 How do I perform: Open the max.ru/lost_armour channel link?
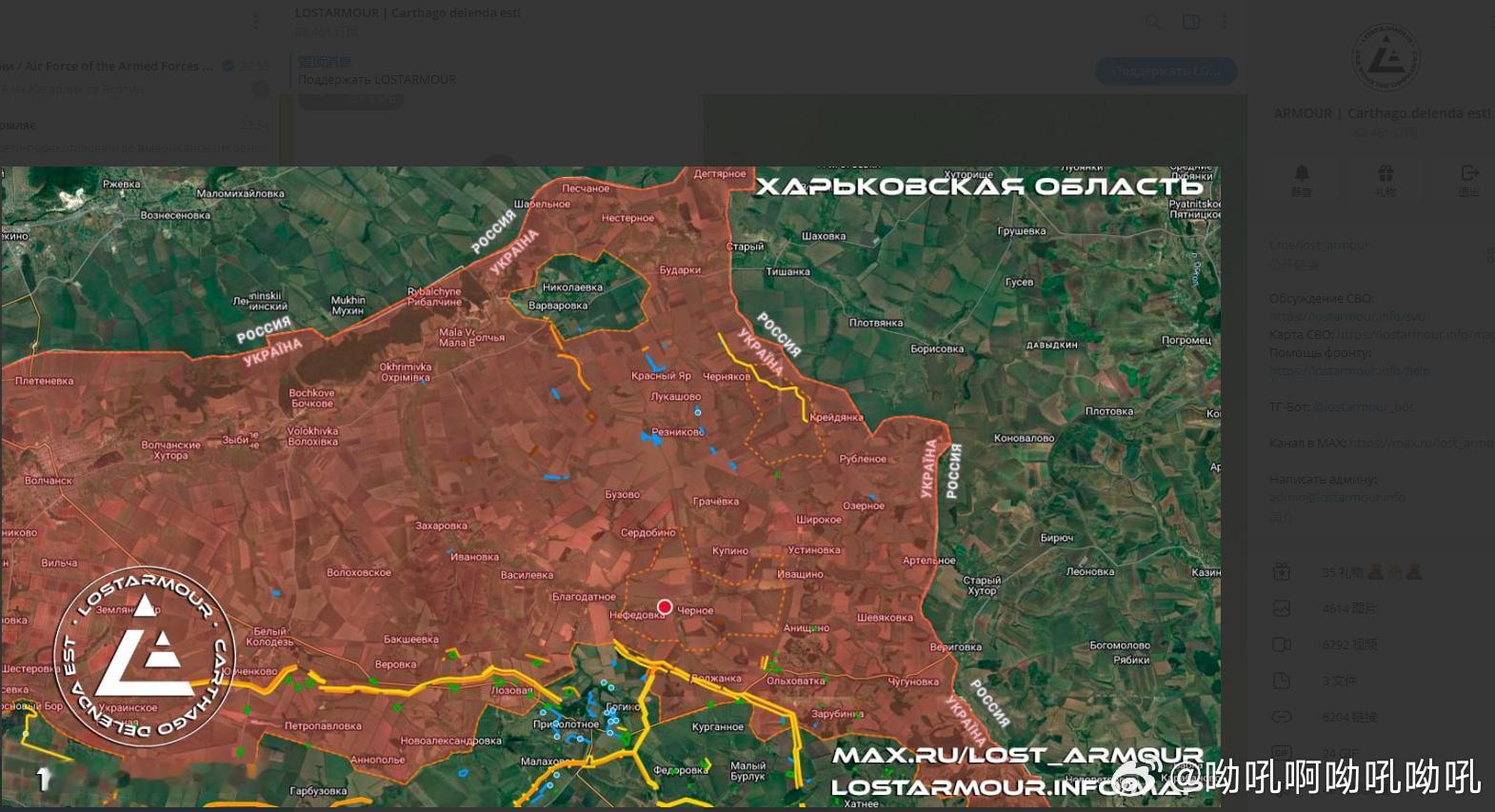(x=1421, y=443)
